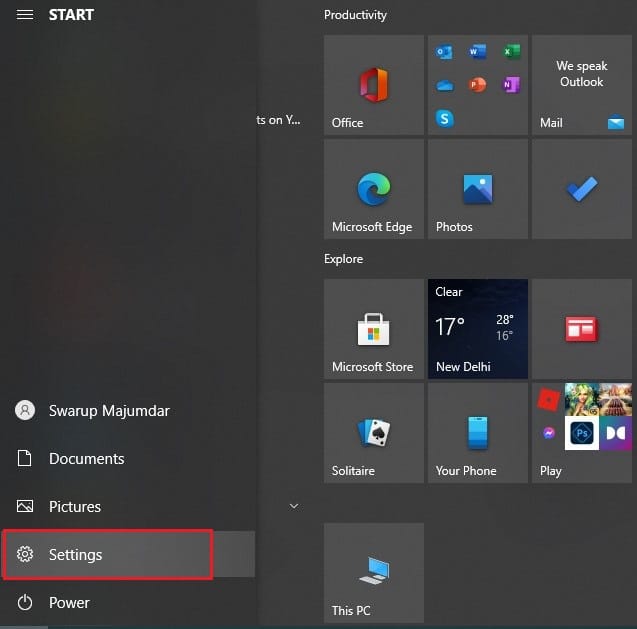The width and height of the screenshot is (637, 629).
Task: Open the red News tile
Action: point(582,329)
